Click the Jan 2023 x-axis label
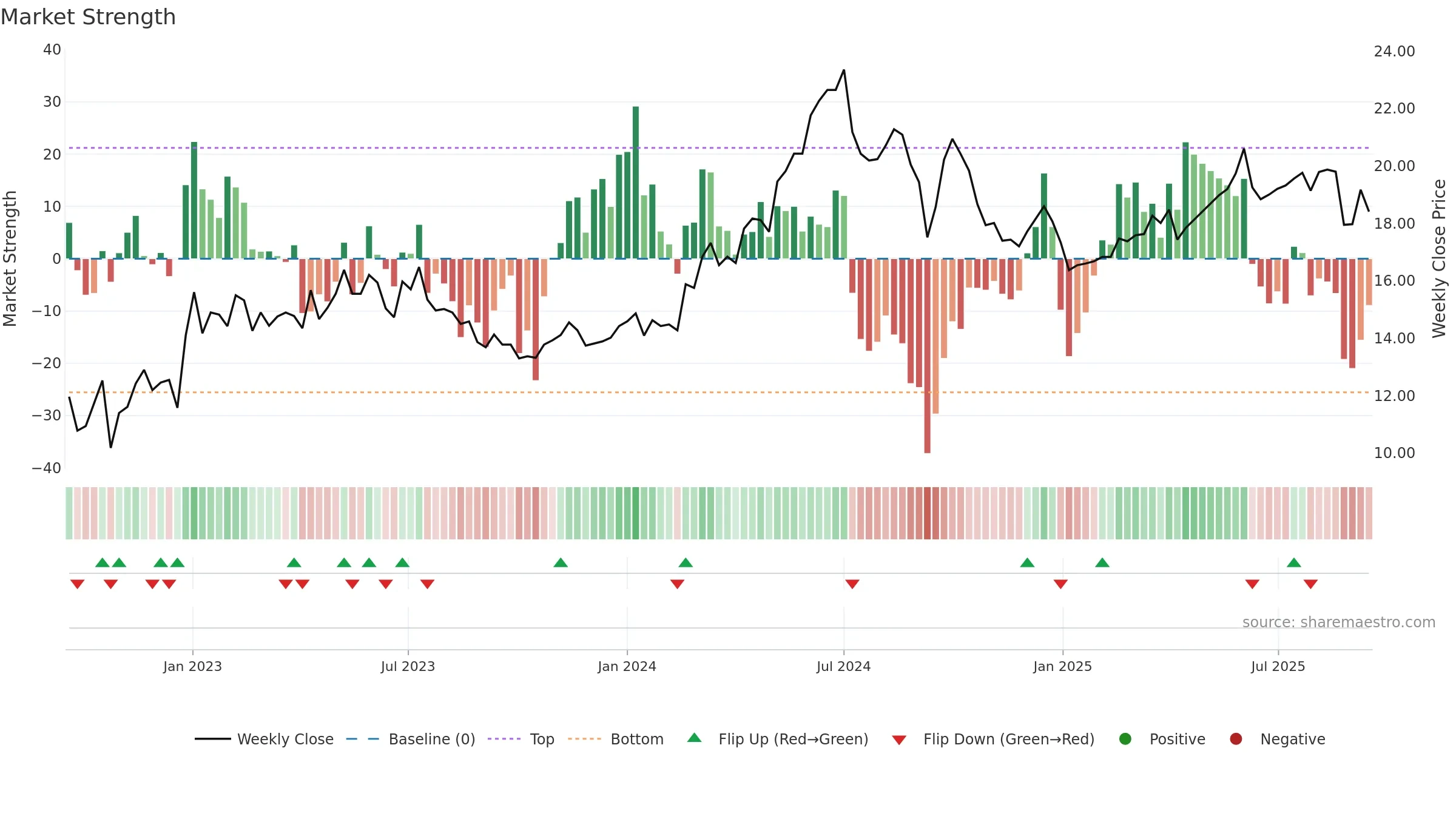The width and height of the screenshot is (1456, 819). (x=192, y=666)
